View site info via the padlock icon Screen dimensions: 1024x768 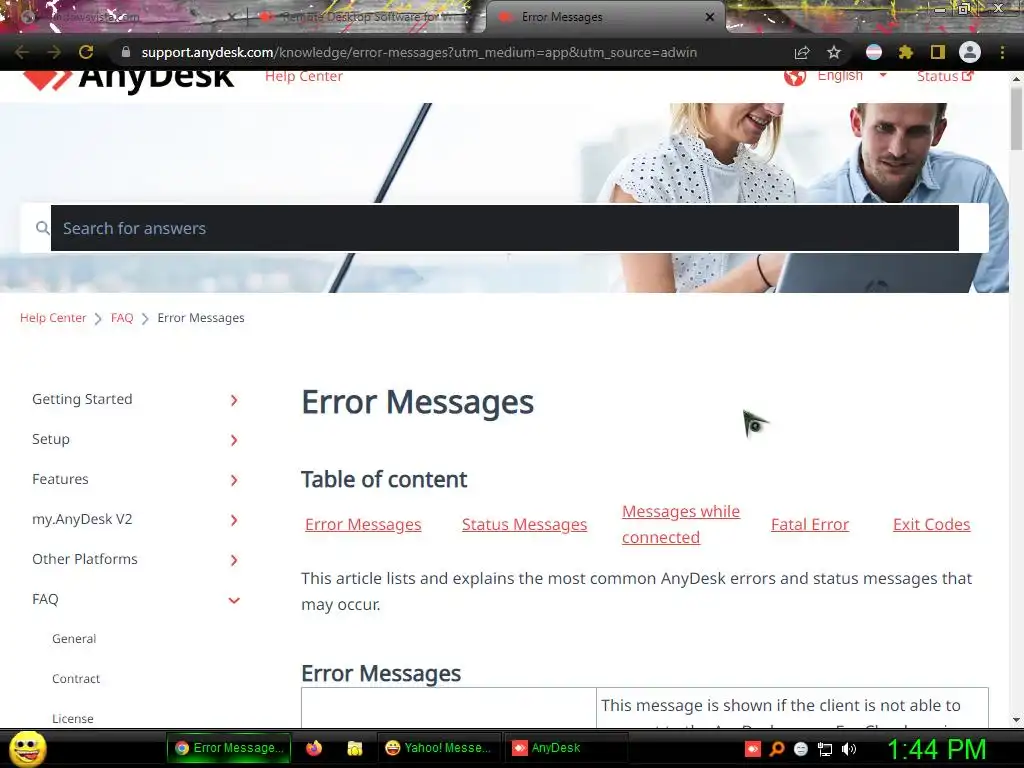tap(126, 52)
